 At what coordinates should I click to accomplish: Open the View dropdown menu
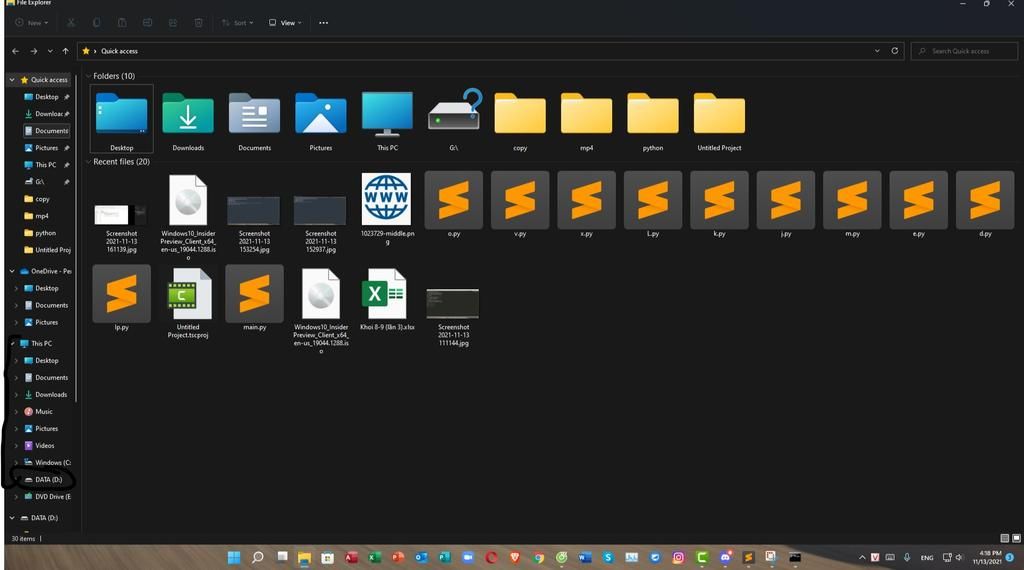pyautogui.click(x=285, y=23)
